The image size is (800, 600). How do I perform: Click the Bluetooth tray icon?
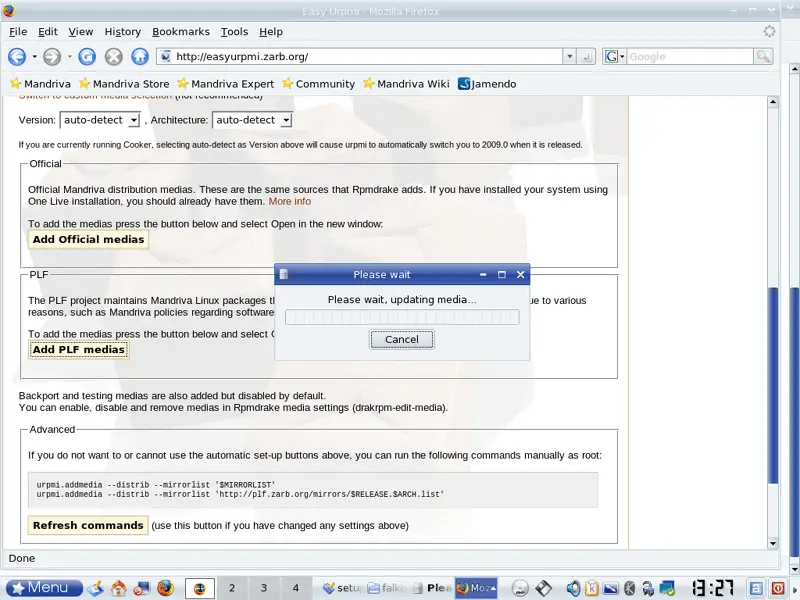(x=630, y=588)
